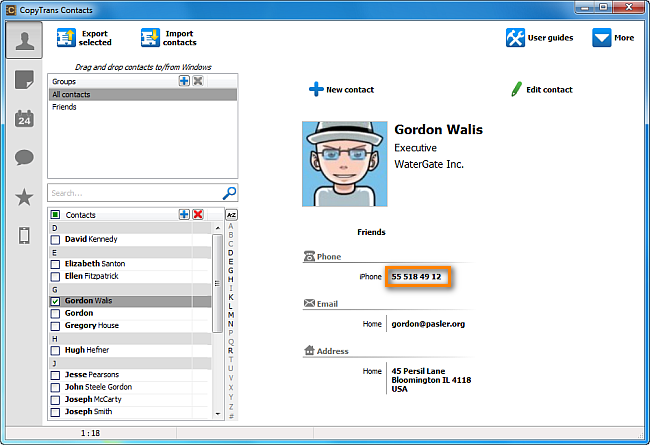The width and height of the screenshot is (650, 445).
Task: Click Edit contact button
Action: [x=542, y=90]
